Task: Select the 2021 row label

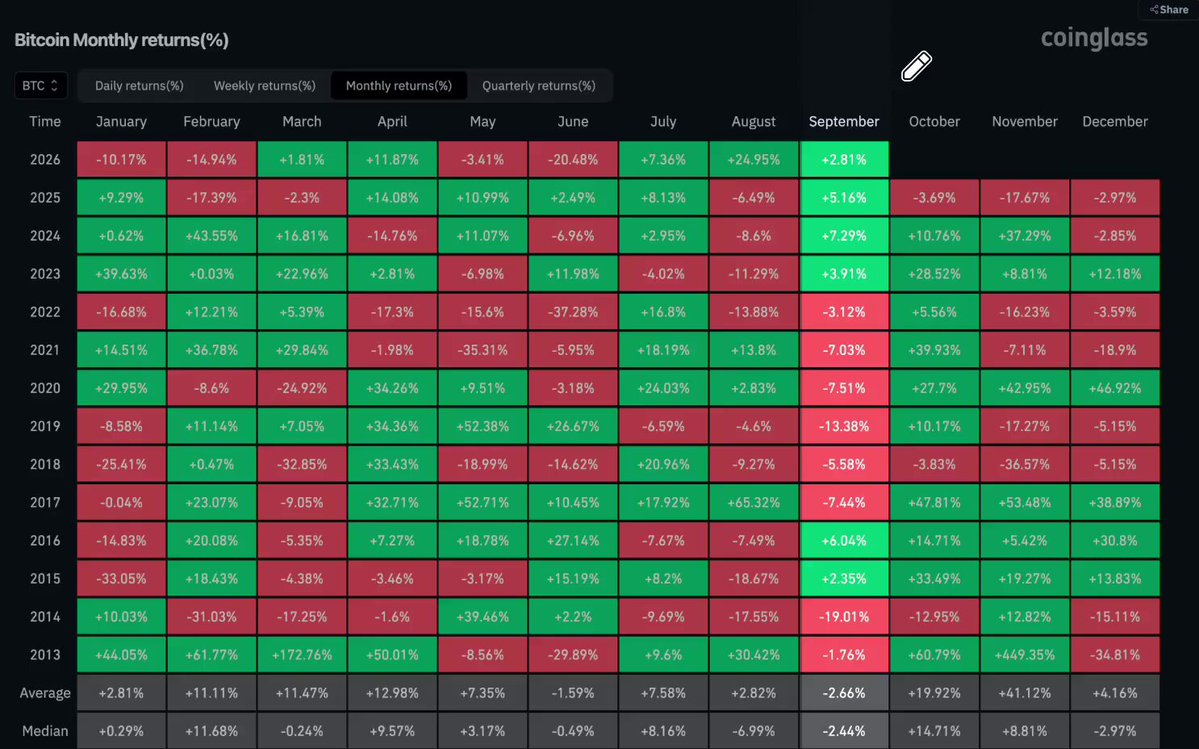Action: coord(45,350)
